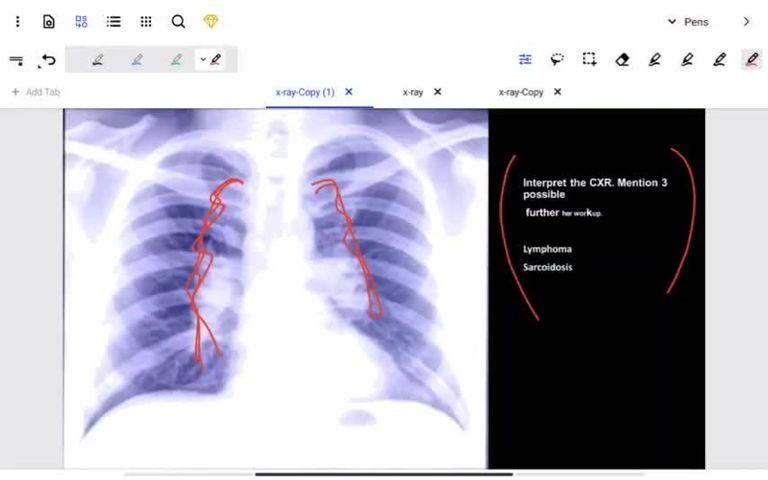
Task: Select the blue pen preset
Action: coord(137,60)
